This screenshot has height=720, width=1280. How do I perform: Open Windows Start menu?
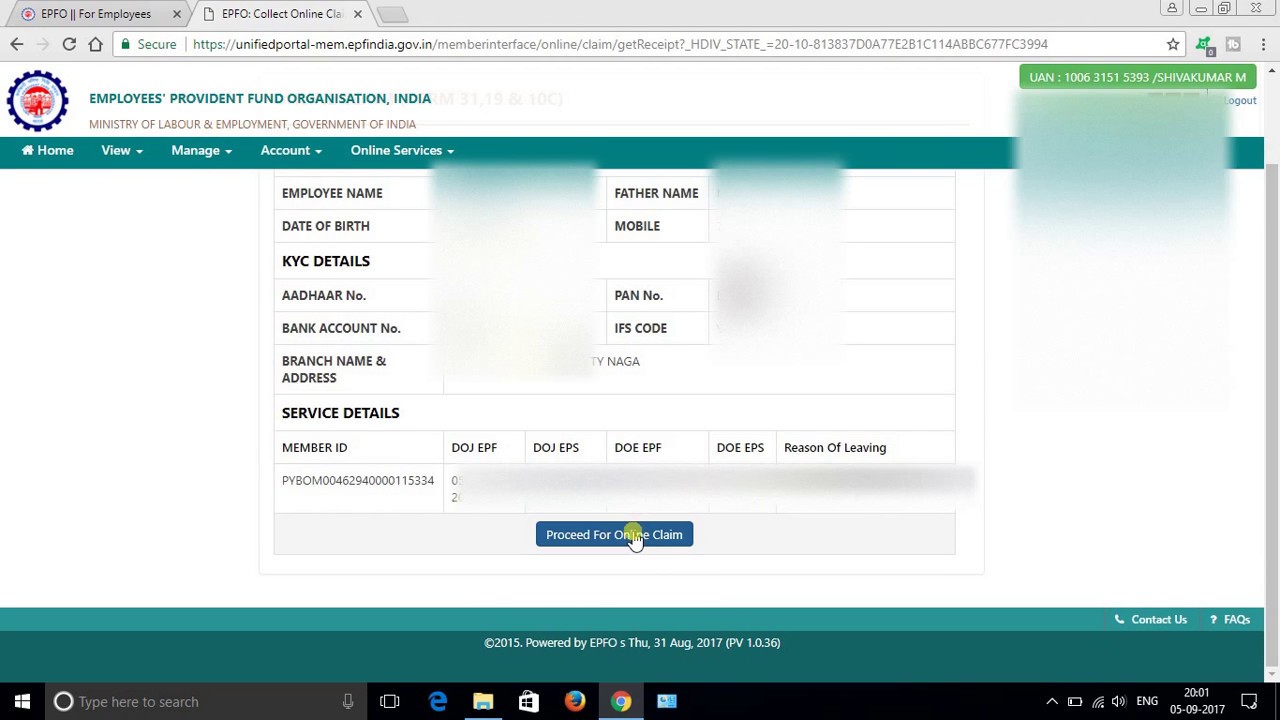[x=22, y=701]
